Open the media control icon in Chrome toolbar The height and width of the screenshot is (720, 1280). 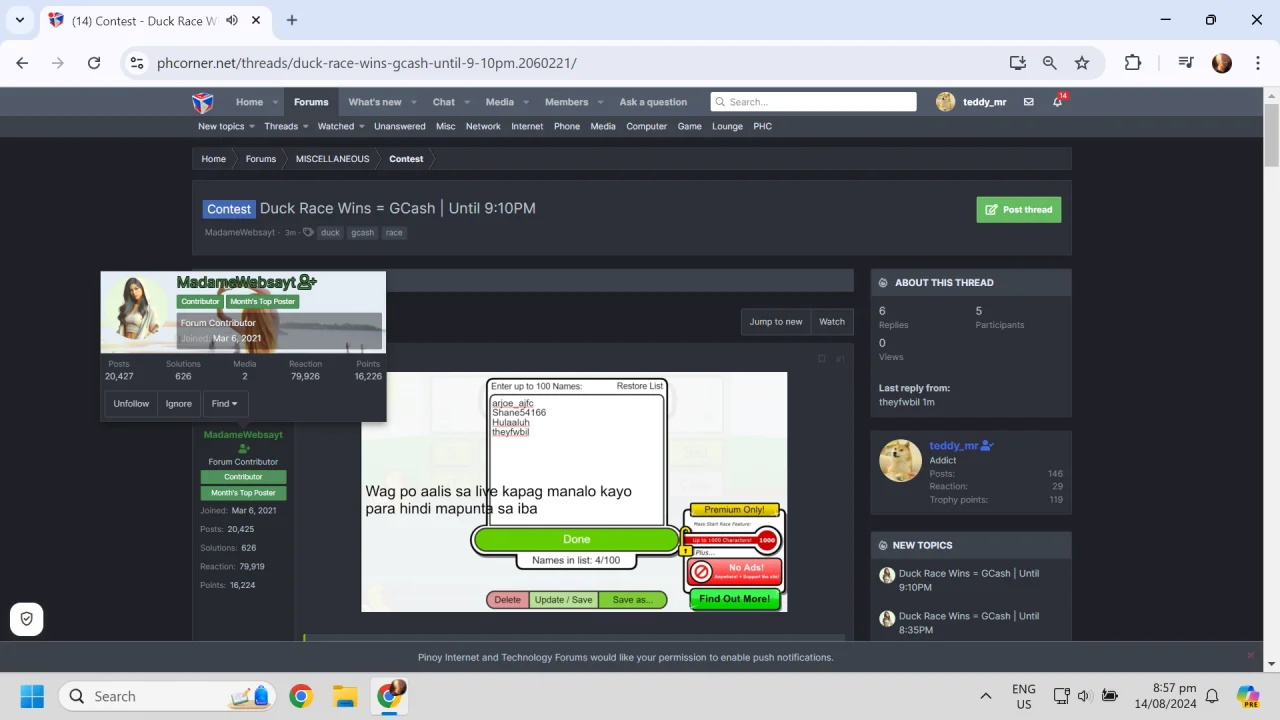(x=1186, y=63)
